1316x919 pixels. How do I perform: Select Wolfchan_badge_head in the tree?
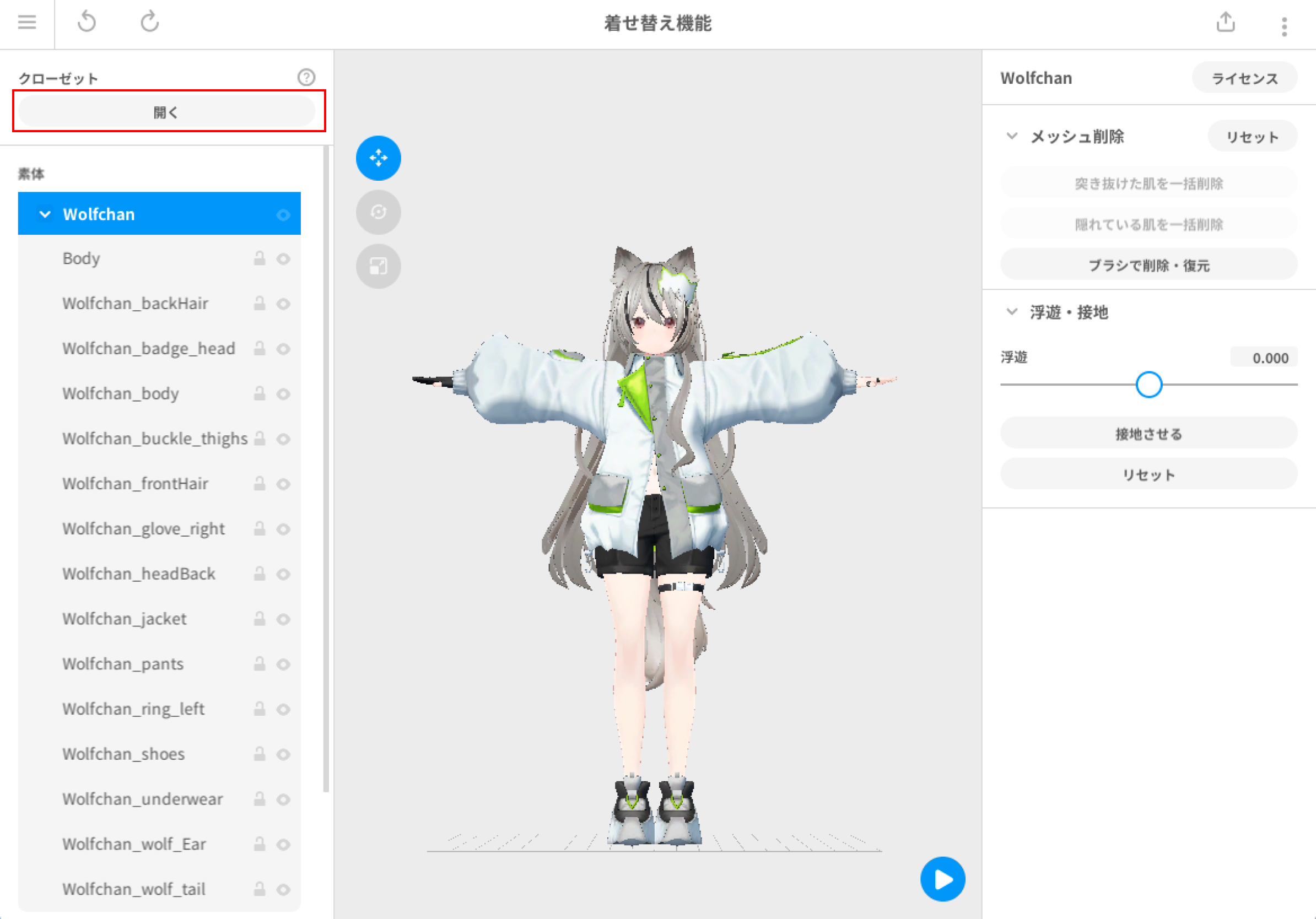tap(159, 348)
